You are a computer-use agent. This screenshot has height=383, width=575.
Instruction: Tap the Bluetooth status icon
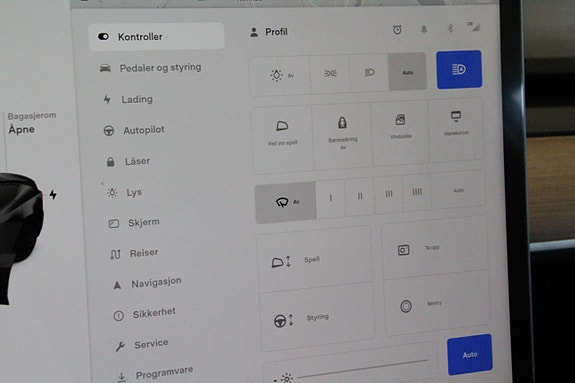[450, 28]
